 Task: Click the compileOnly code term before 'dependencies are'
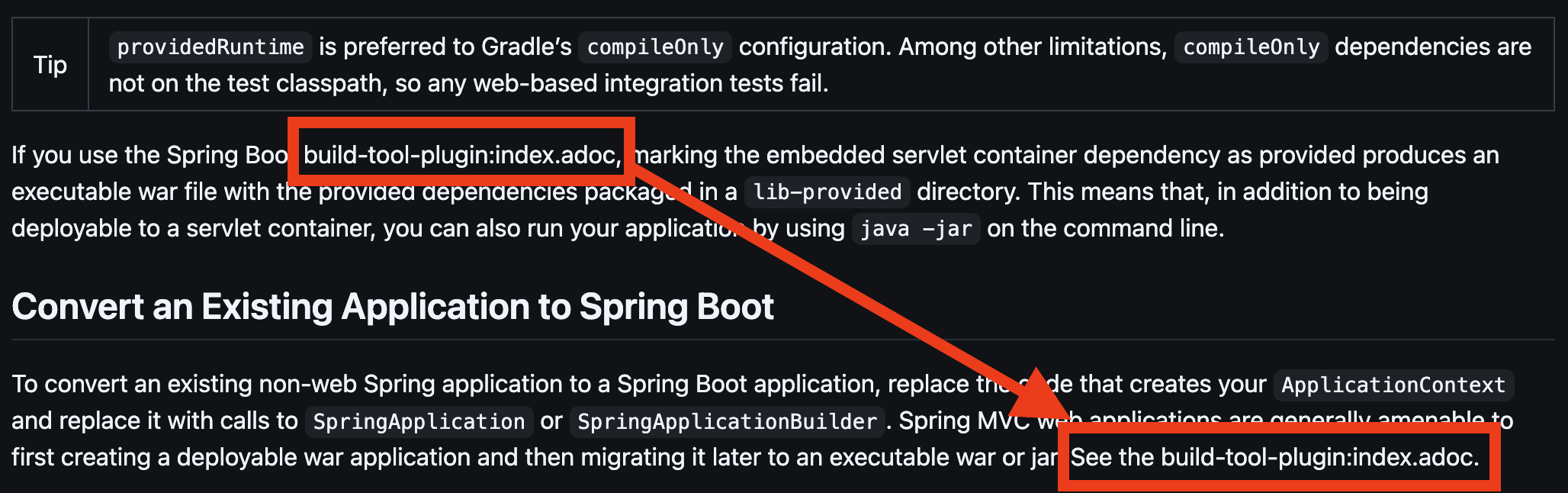[1251, 47]
